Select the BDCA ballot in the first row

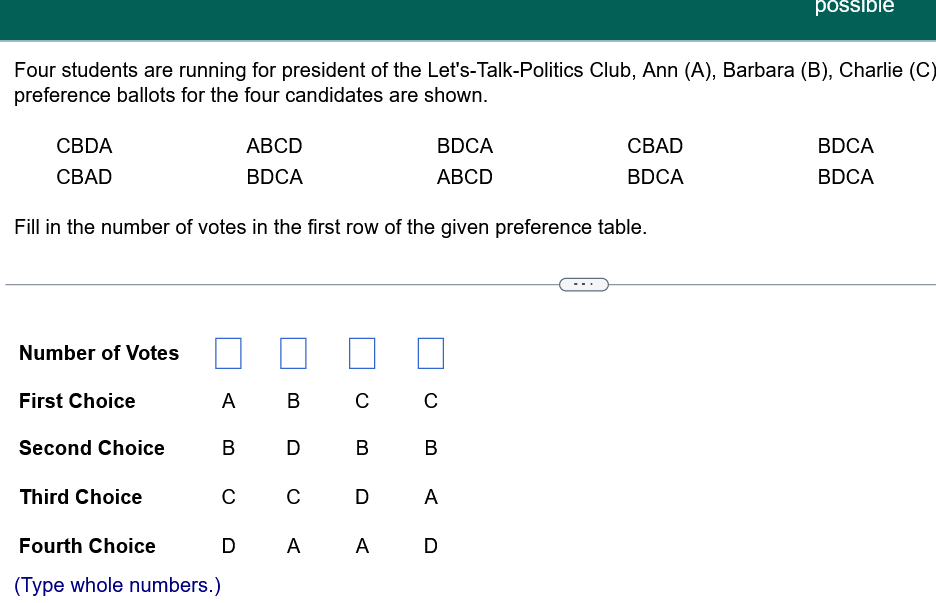point(465,146)
